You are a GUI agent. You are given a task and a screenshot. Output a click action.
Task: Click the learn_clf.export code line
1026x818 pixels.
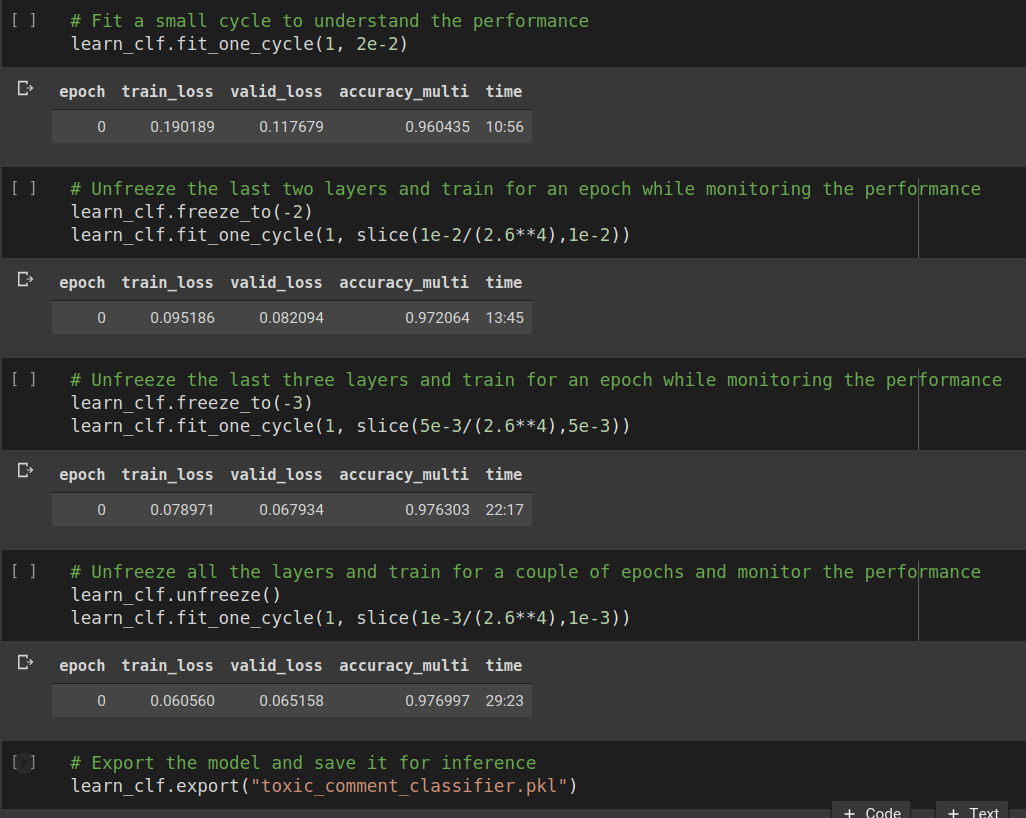[324, 786]
